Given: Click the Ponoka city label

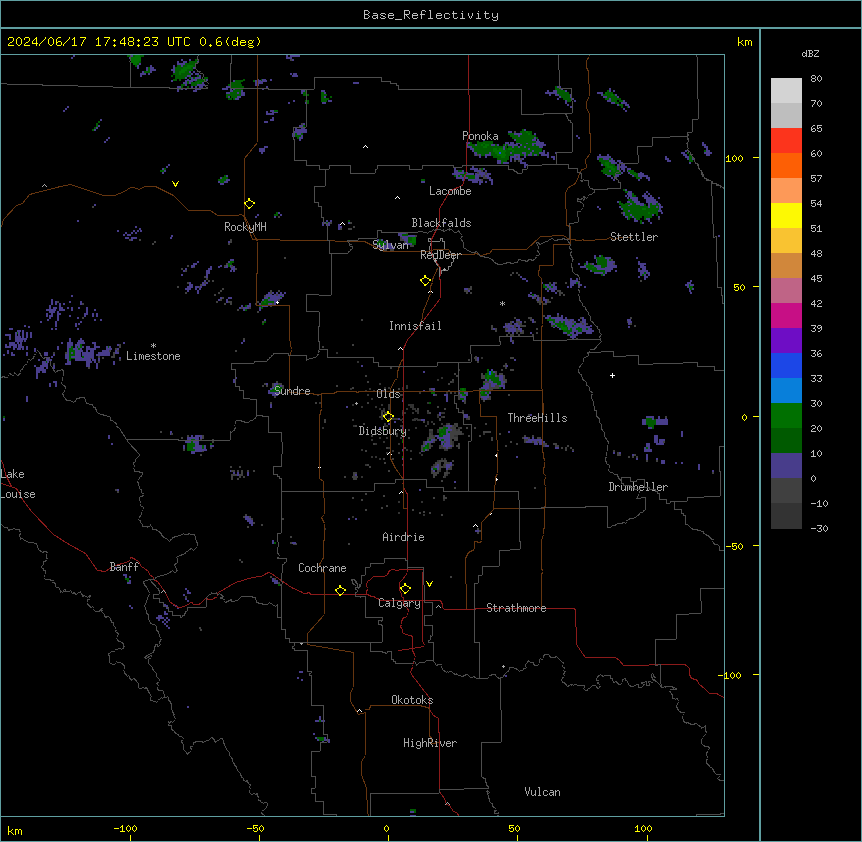Looking at the screenshot, I should click(480, 136).
